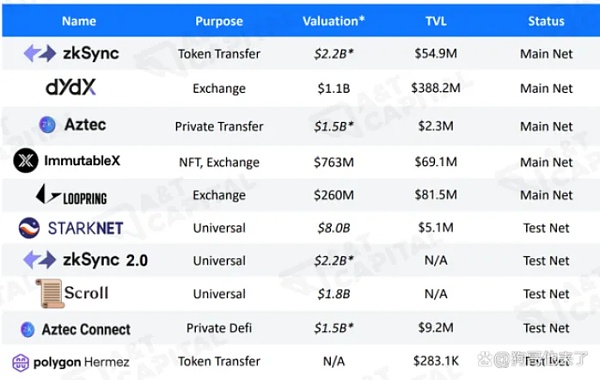Click the TVL column header
600x380 pixels.
pos(436,21)
